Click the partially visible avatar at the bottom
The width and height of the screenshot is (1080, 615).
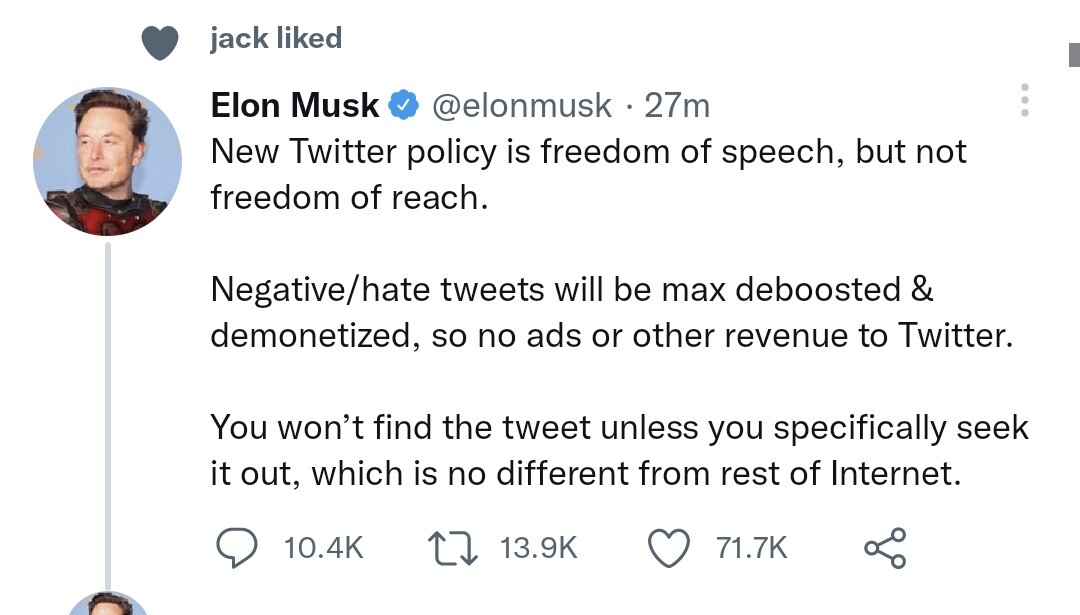tap(108, 603)
